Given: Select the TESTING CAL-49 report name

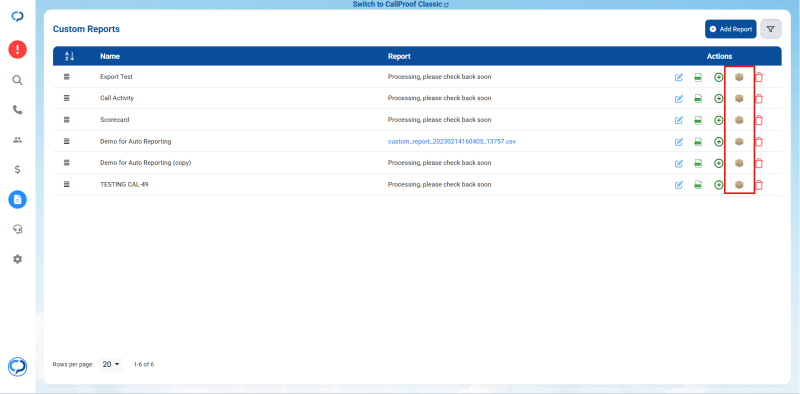Looking at the screenshot, I should (x=124, y=184).
